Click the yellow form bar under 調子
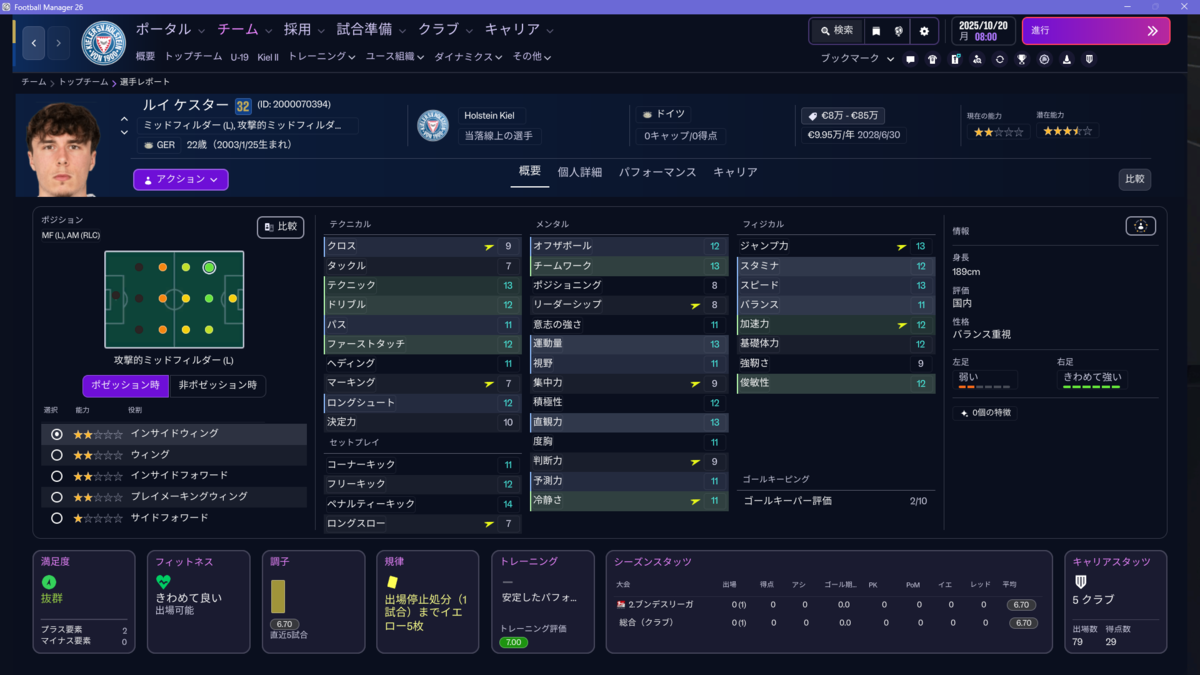 [x=278, y=597]
